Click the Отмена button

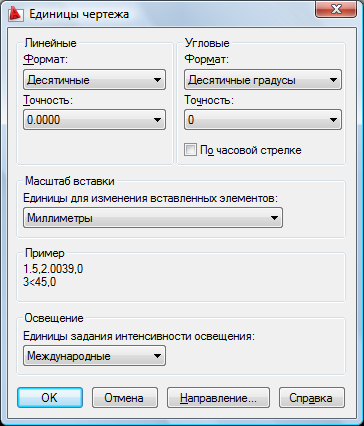pos(124,397)
